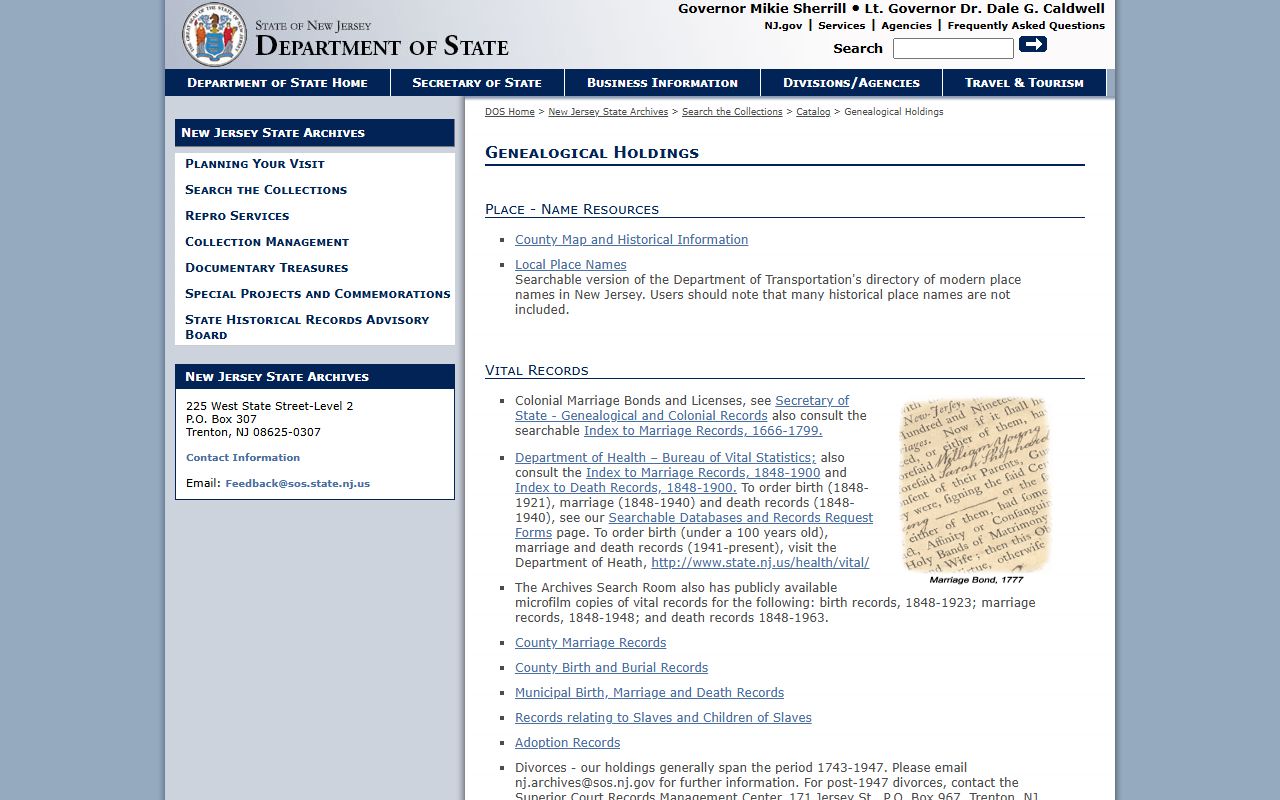Viewport: 1280px width, 800px height.
Task: Open Local Place Names link
Action: point(571,265)
